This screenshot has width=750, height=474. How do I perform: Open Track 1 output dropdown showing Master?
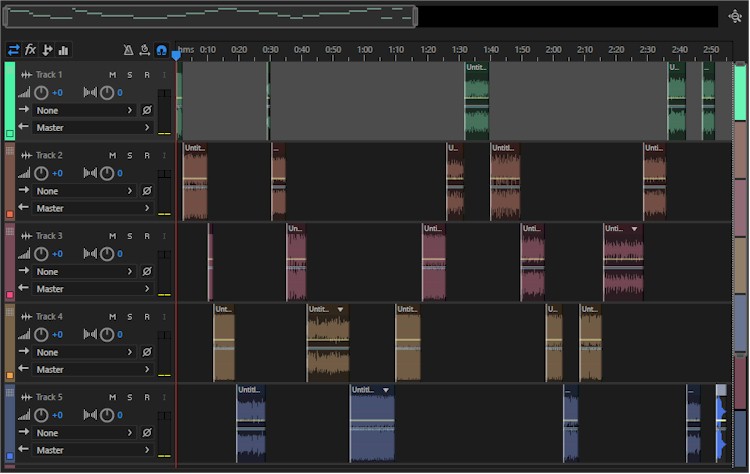coord(93,128)
